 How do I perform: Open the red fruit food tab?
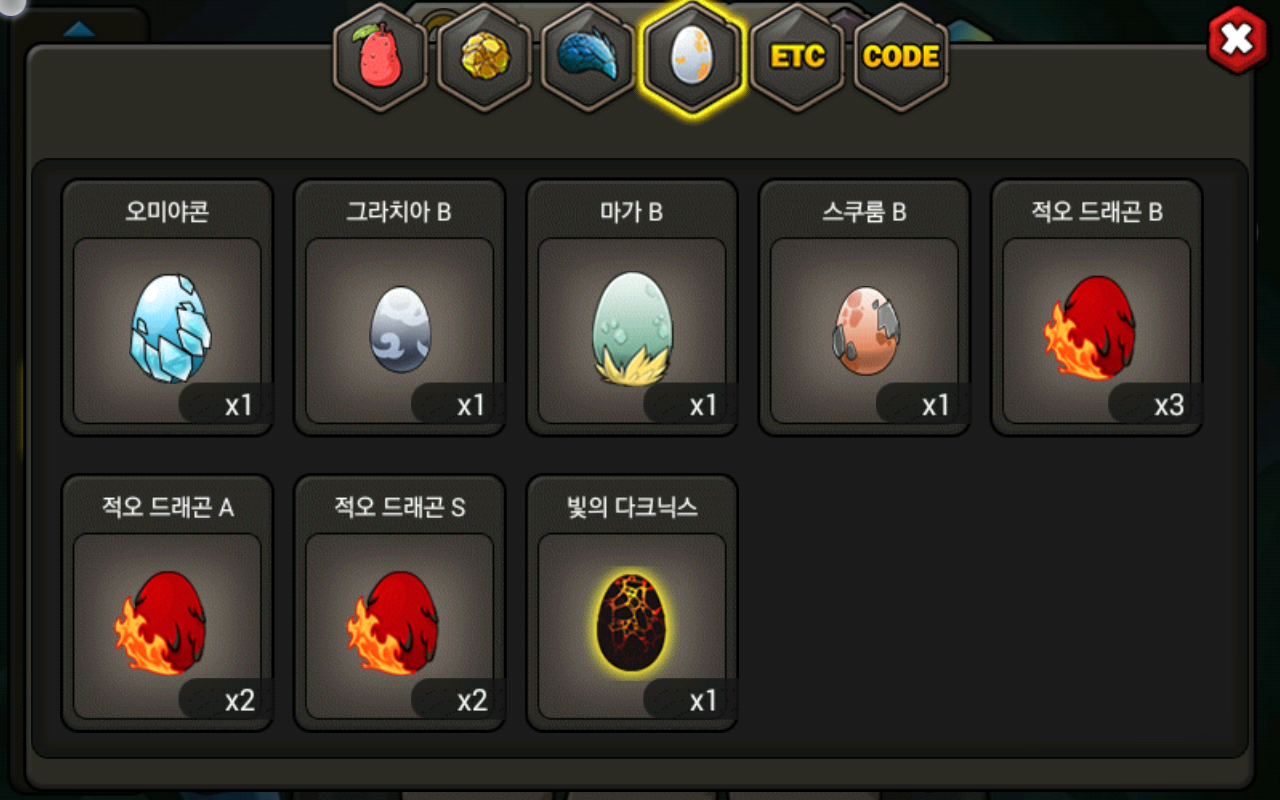(x=380, y=57)
